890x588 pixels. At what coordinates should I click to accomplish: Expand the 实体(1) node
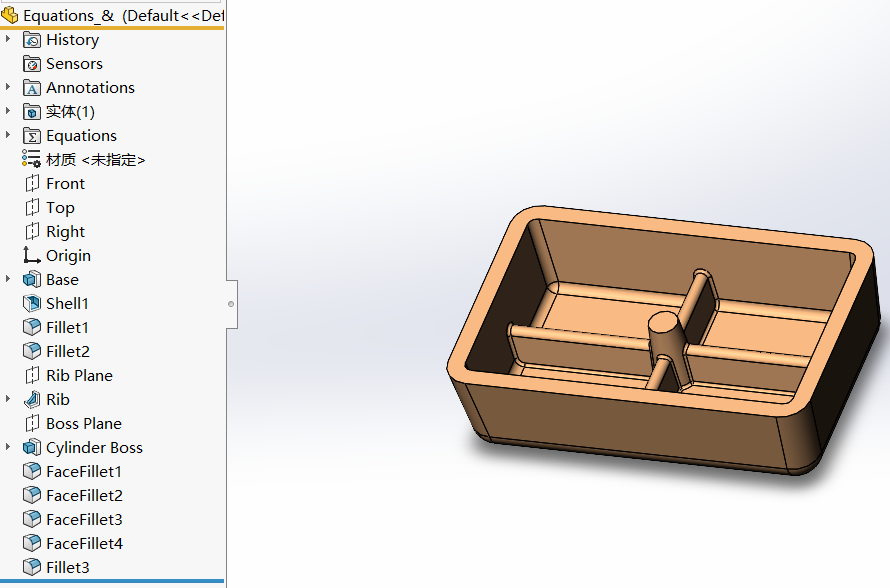point(7,111)
